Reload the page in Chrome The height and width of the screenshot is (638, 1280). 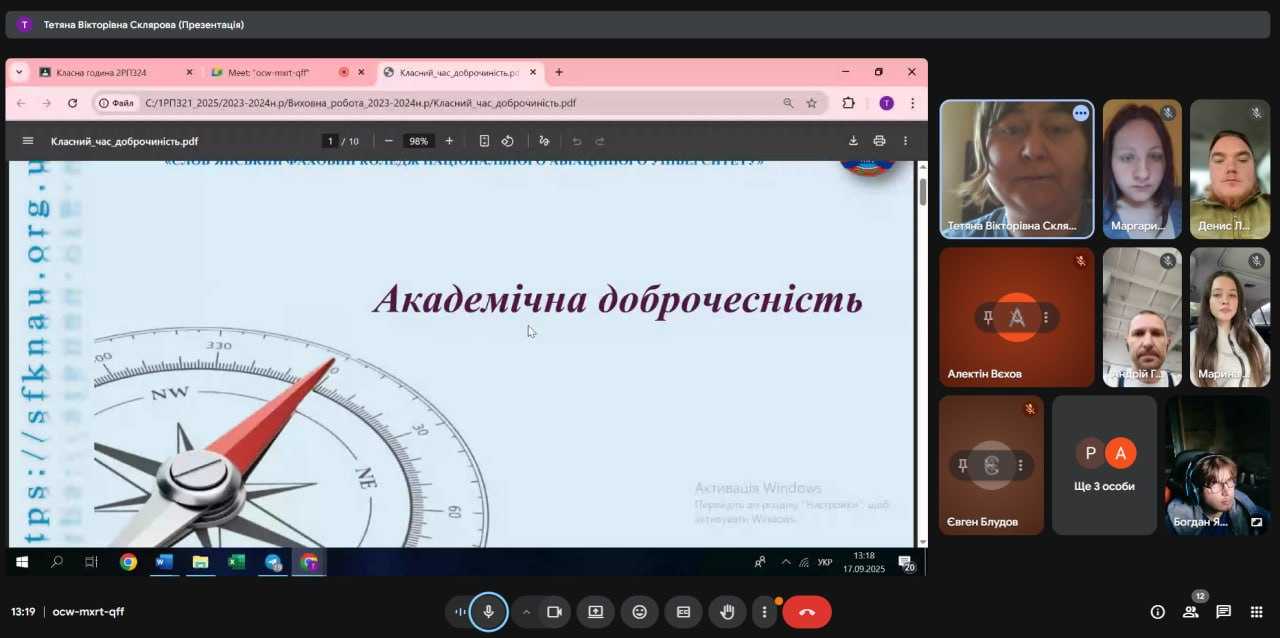(72, 103)
